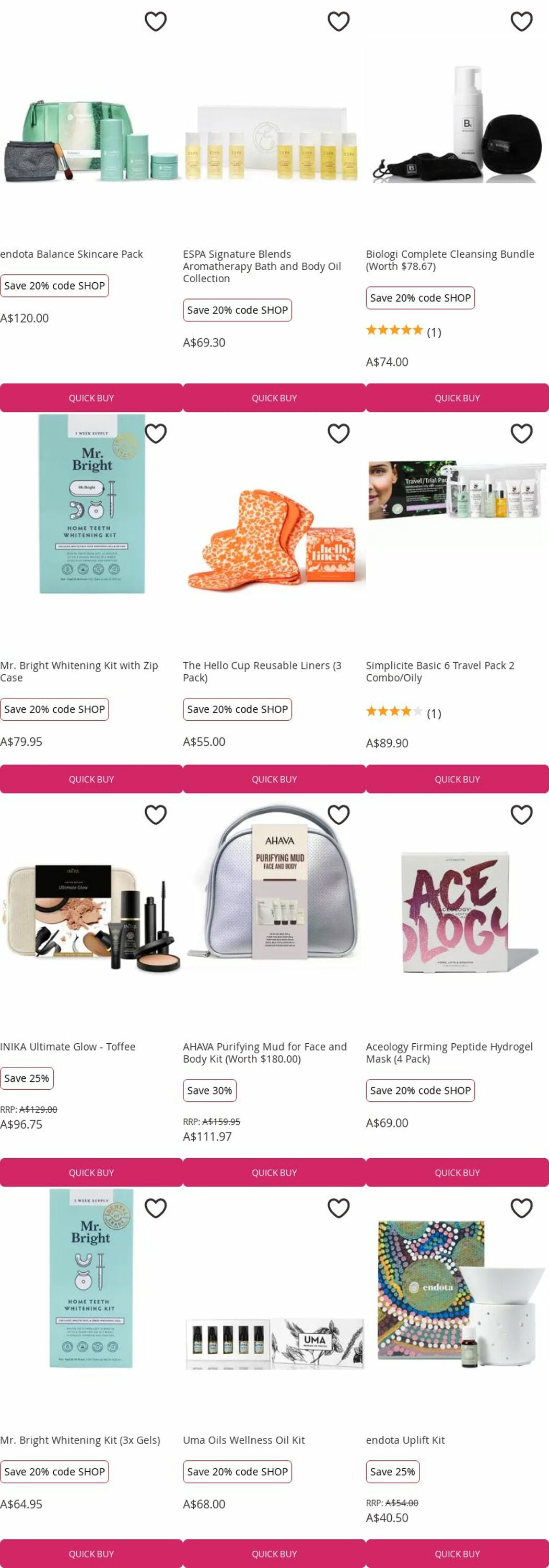Quick buy the AHAVA Purifying Mud Kit
Screen dimensions: 549x1568
tap(275, 1172)
